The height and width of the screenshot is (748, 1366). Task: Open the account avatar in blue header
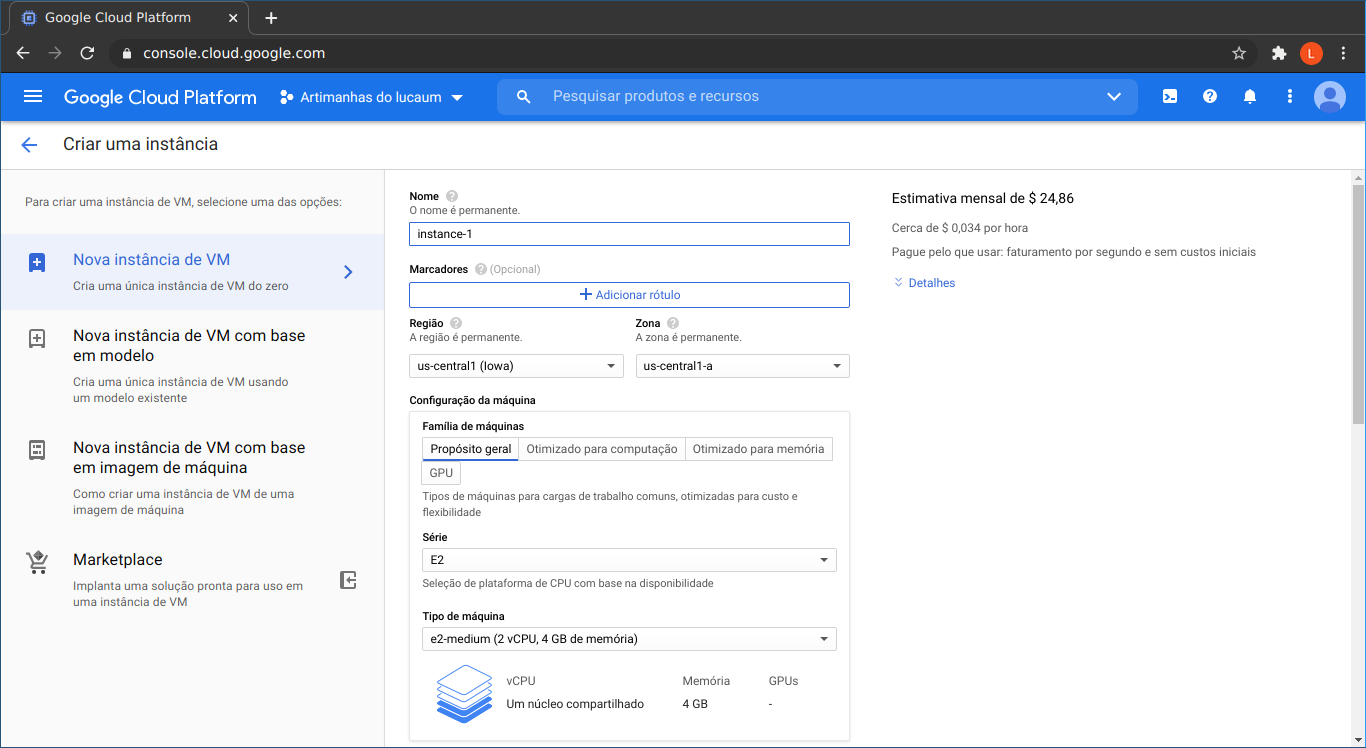[x=1330, y=97]
